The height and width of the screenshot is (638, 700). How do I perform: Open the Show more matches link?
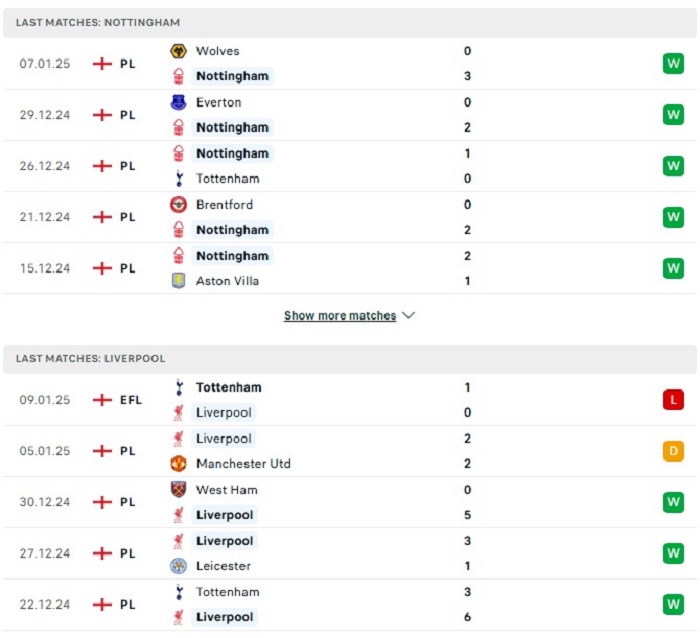pyautogui.click(x=340, y=316)
